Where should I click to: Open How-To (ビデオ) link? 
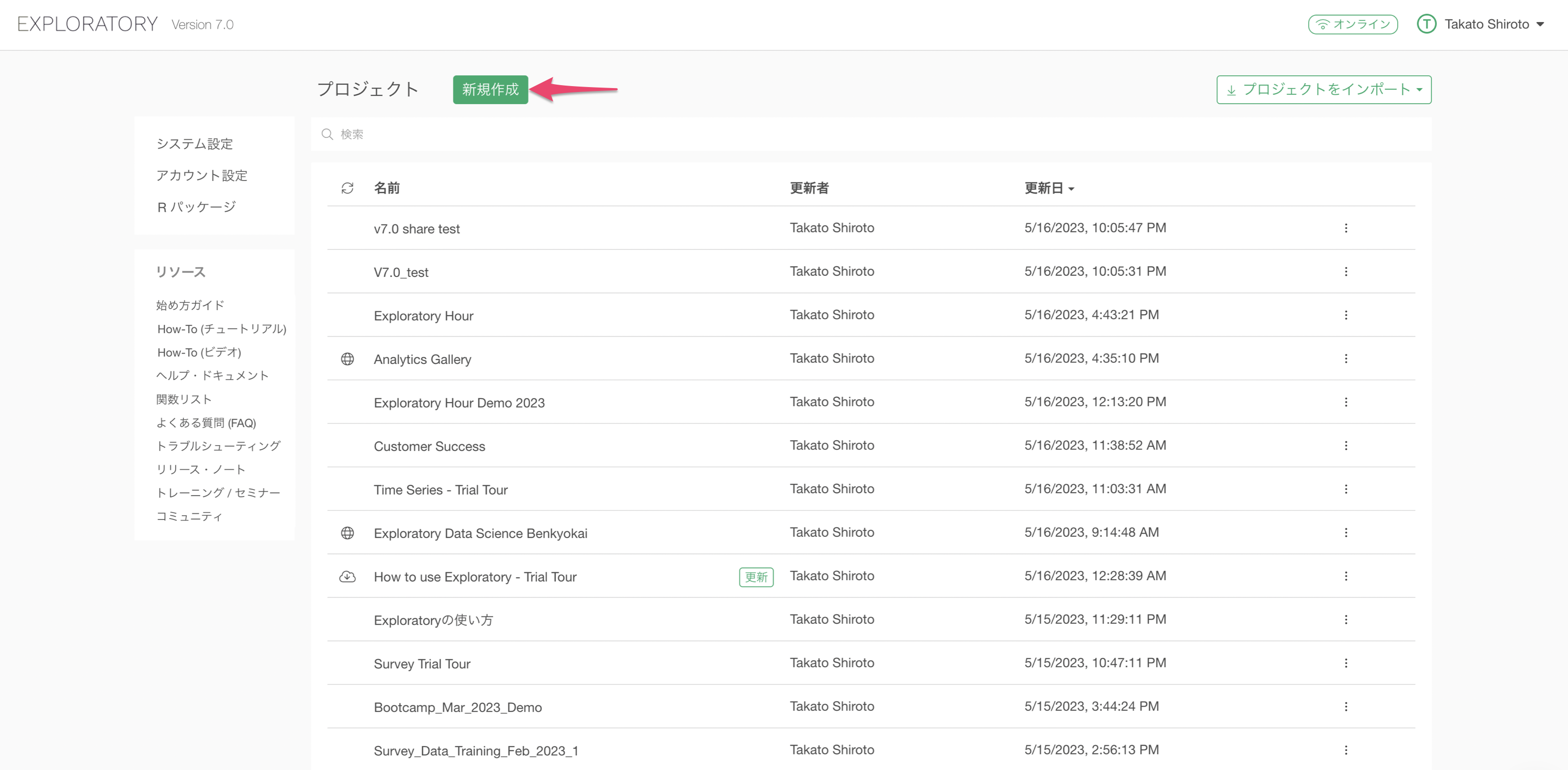(199, 352)
